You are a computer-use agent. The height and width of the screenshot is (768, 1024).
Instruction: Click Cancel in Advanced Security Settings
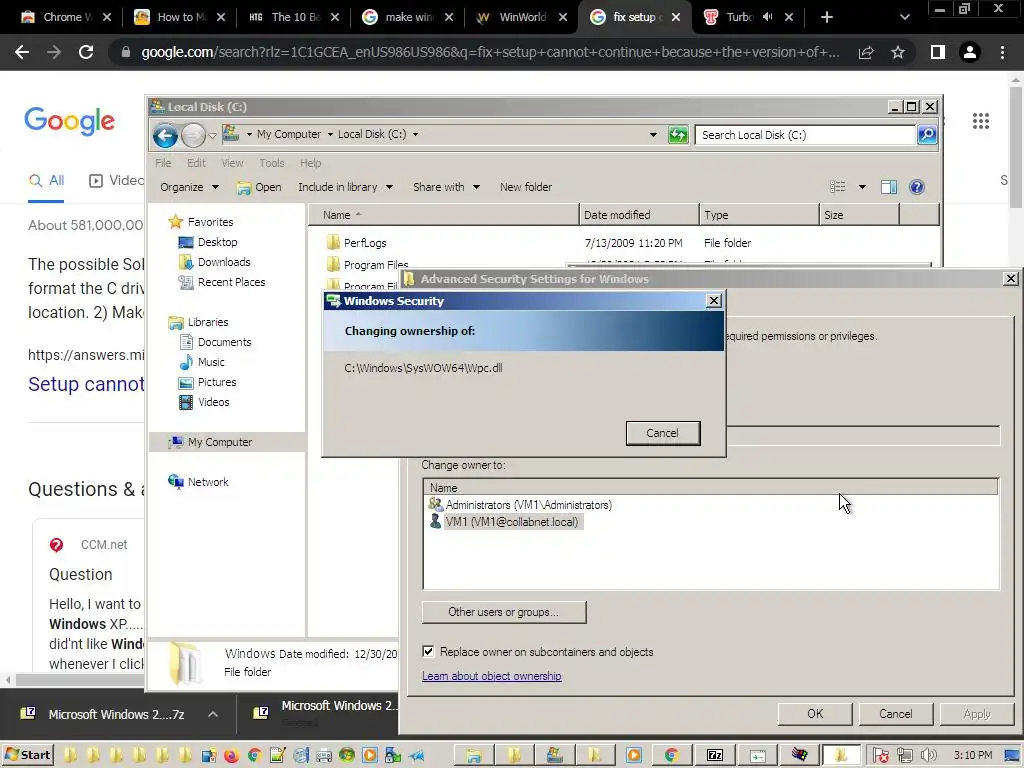pos(895,714)
